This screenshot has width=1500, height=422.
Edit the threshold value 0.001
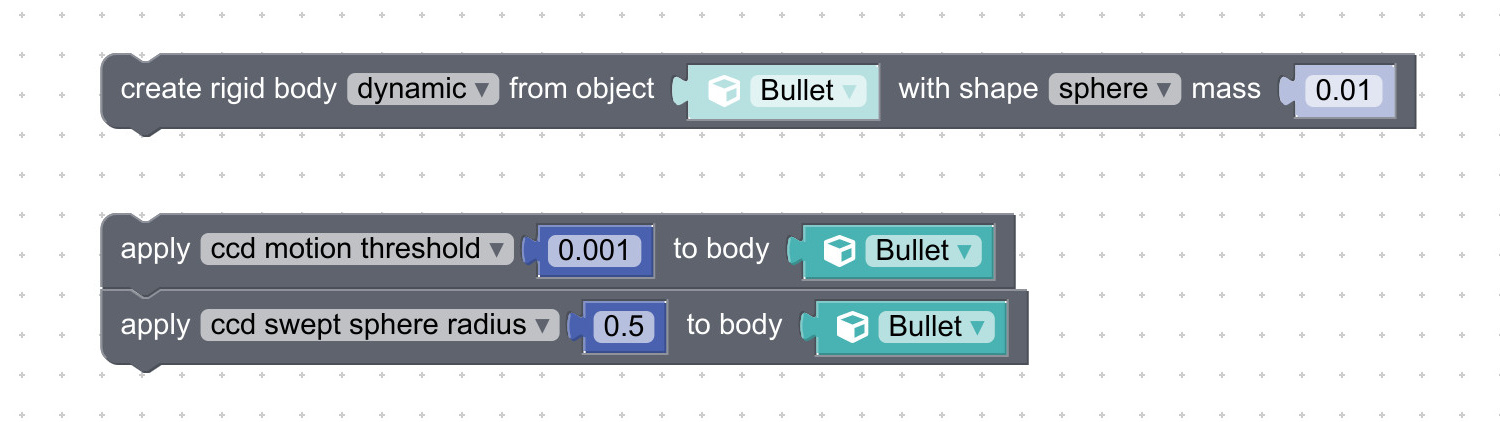(x=594, y=250)
